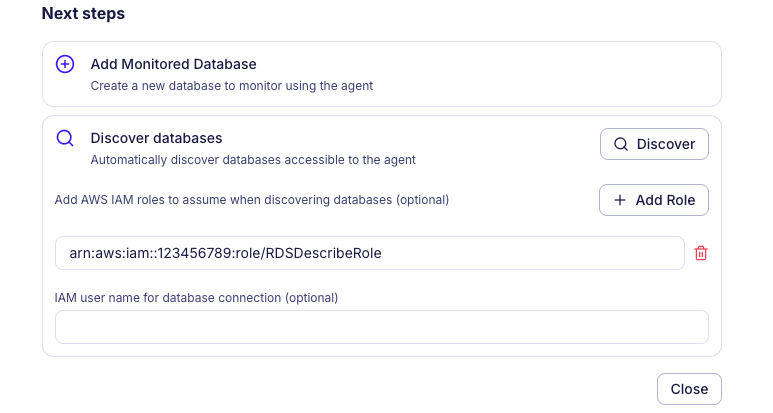Click the magnifier icon inside Discover button
773x413 pixels.
point(621,144)
